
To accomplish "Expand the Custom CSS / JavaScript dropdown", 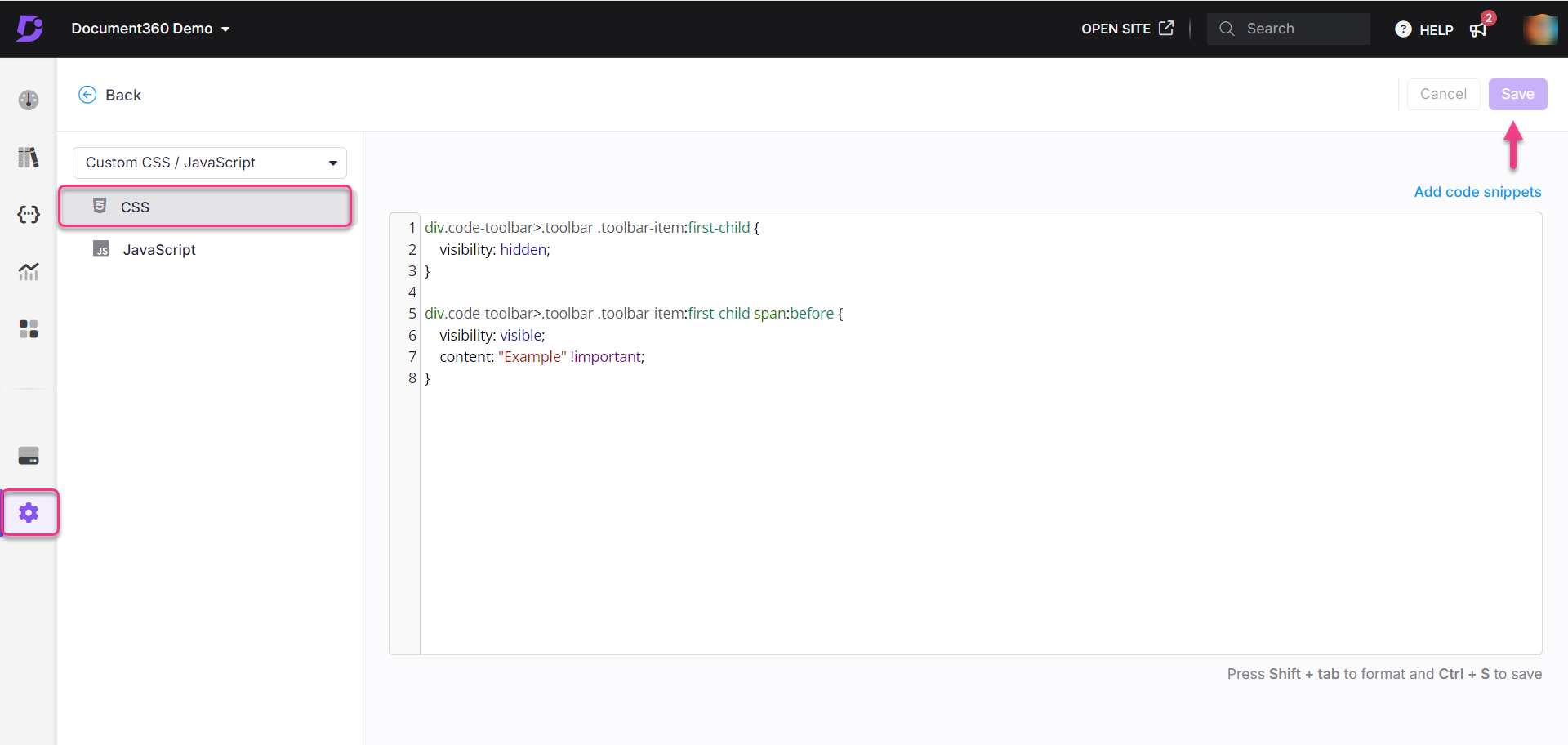I will [210, 163].
